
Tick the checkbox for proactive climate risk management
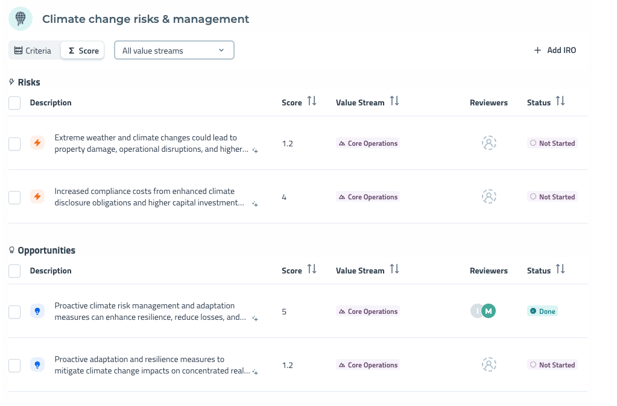[14, 311]
